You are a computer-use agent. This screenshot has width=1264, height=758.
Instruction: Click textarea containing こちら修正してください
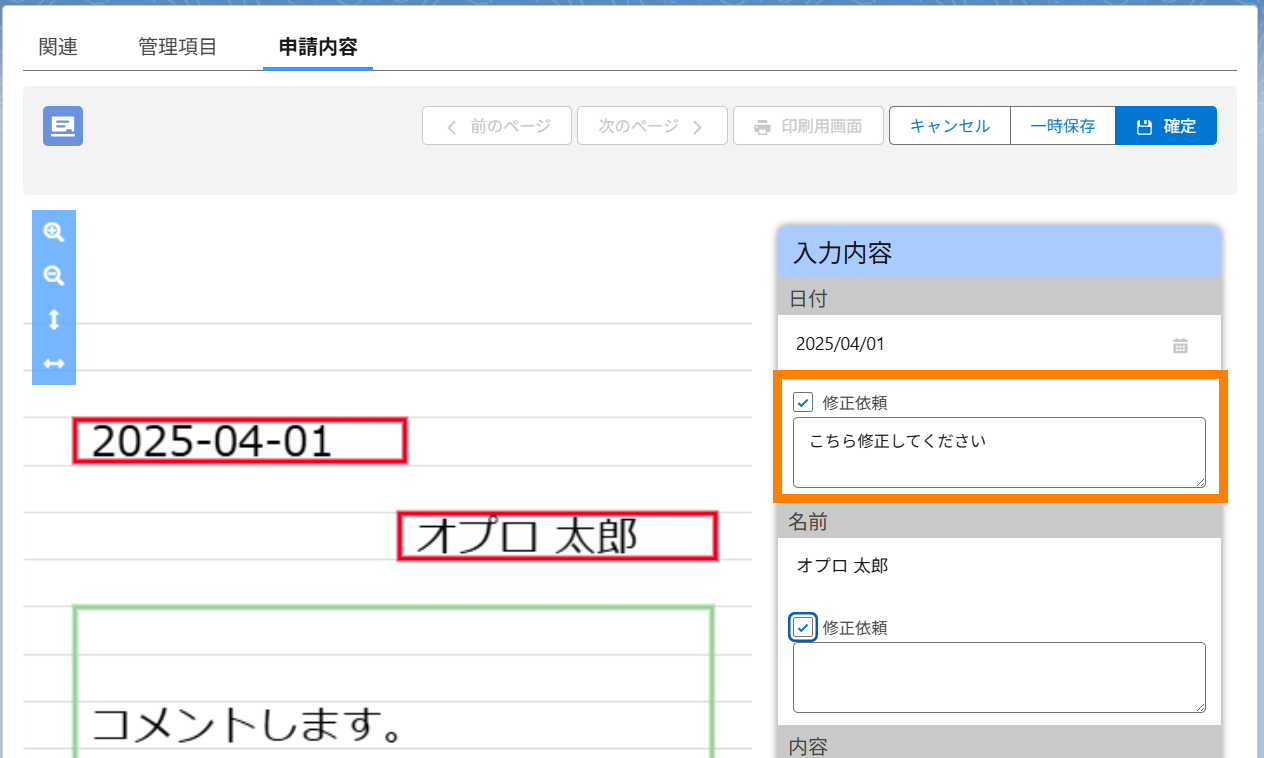click(999, 453)
